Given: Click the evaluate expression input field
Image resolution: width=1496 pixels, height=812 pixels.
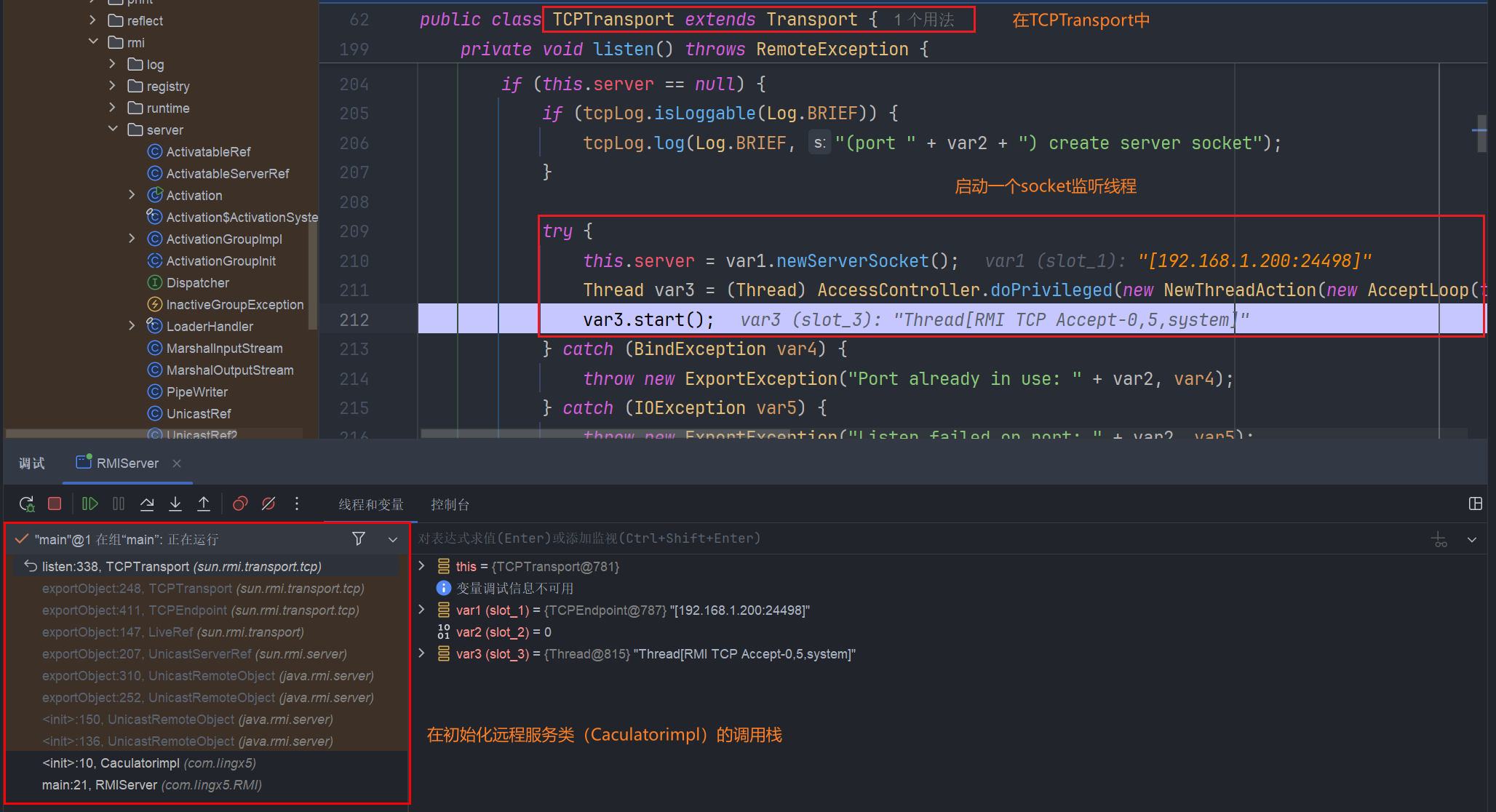Looking at the screenshot, I should pyautogui.click(x=873, y=538).
